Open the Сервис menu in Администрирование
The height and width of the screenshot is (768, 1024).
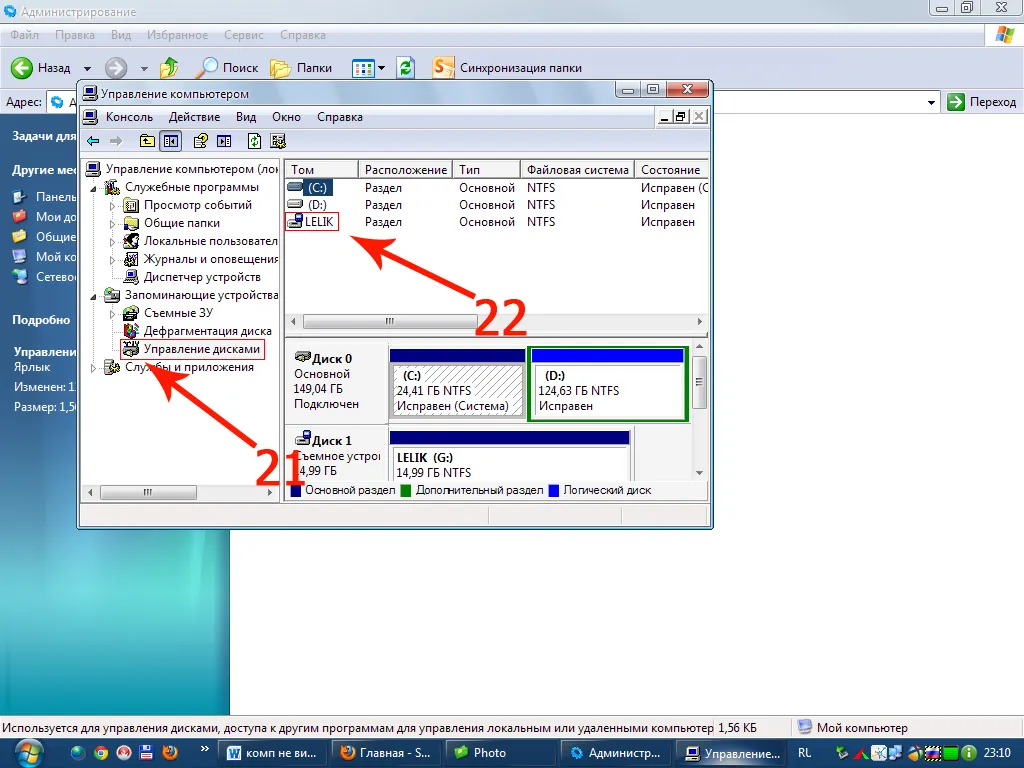pos(244,35)
